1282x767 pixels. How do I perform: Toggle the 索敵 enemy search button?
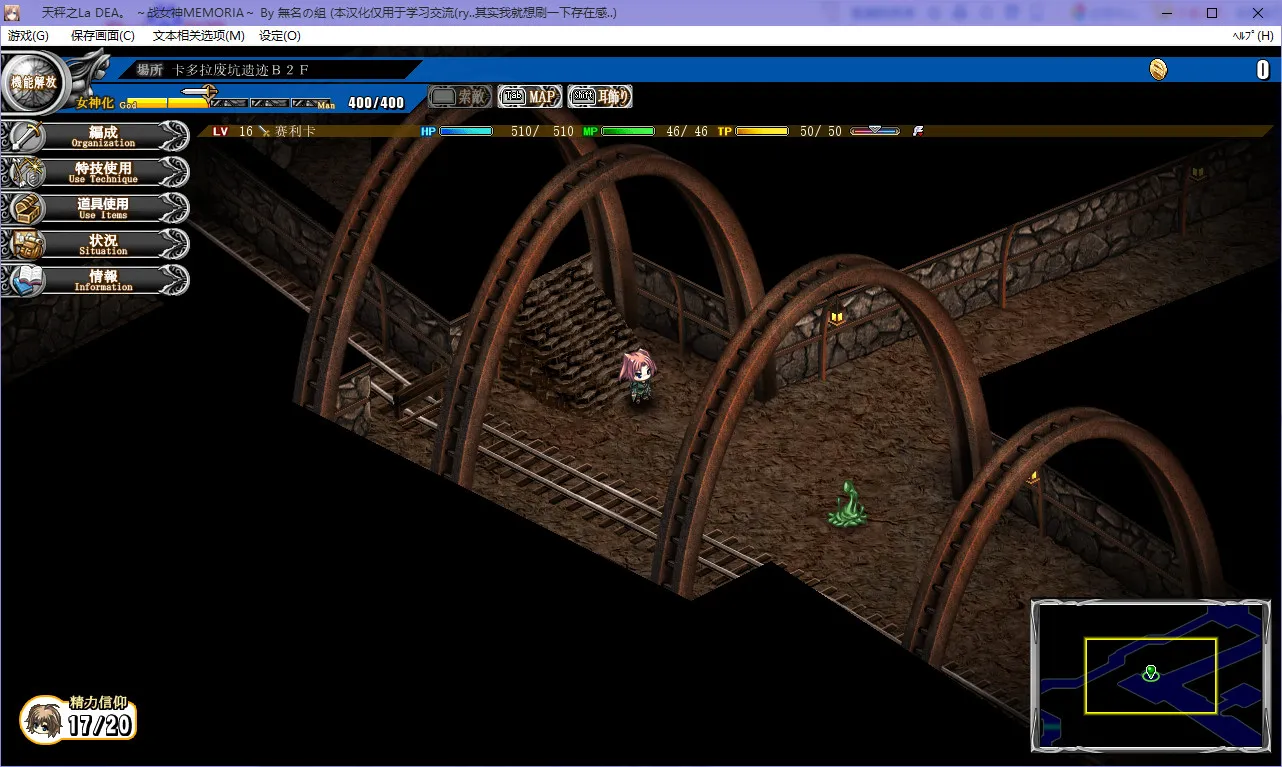pos(460,97)
